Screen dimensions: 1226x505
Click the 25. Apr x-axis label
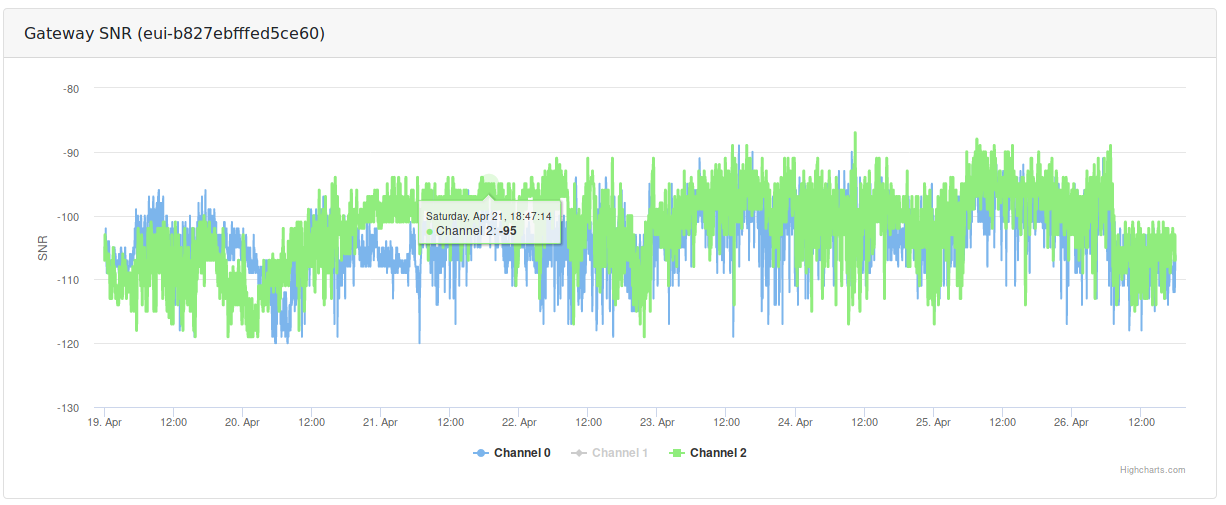click(933, 423)
